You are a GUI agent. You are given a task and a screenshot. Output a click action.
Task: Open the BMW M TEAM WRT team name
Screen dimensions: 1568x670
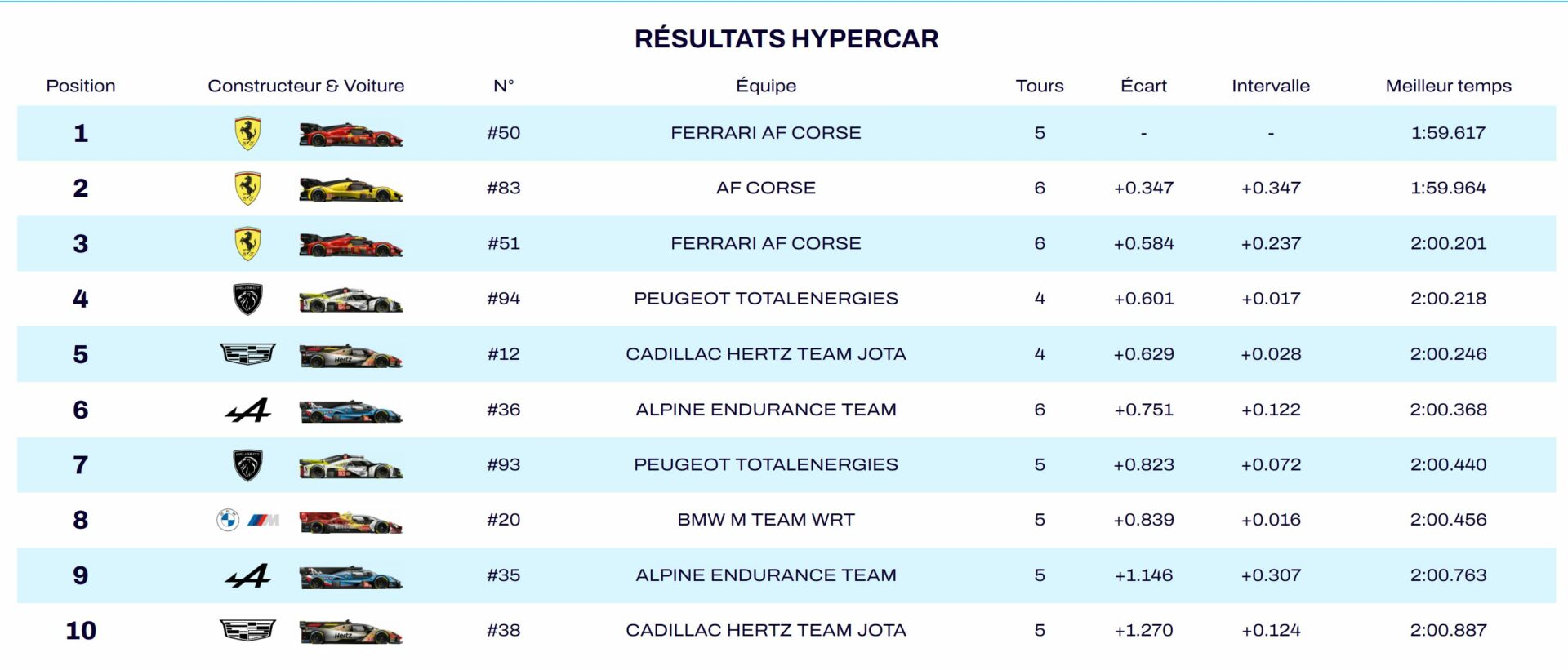766,520
